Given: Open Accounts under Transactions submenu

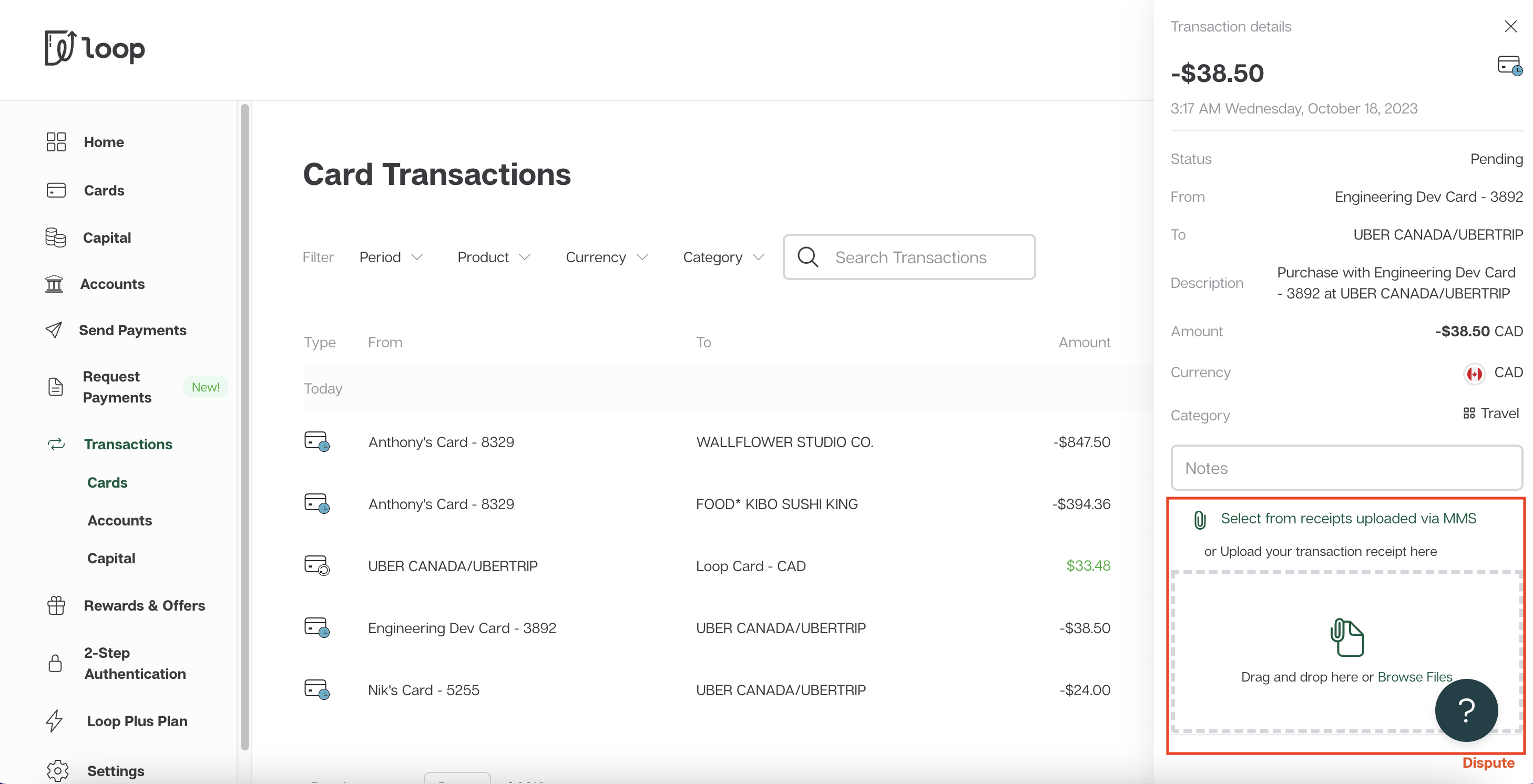Looking at the screenshot, I should click(x=120, y=521).
